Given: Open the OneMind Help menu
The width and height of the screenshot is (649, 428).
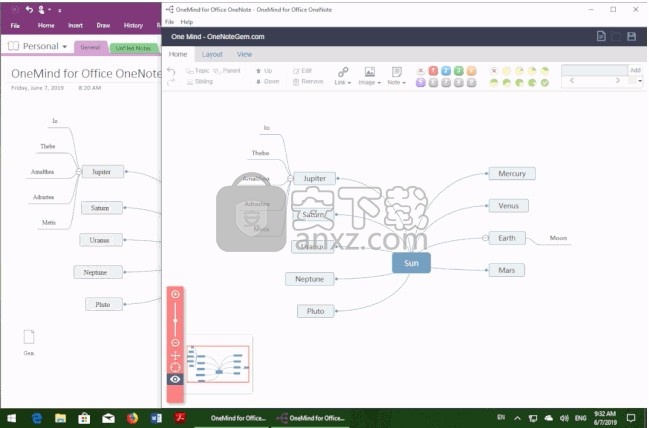Looking at the screenshot, I should coord(187,22).
